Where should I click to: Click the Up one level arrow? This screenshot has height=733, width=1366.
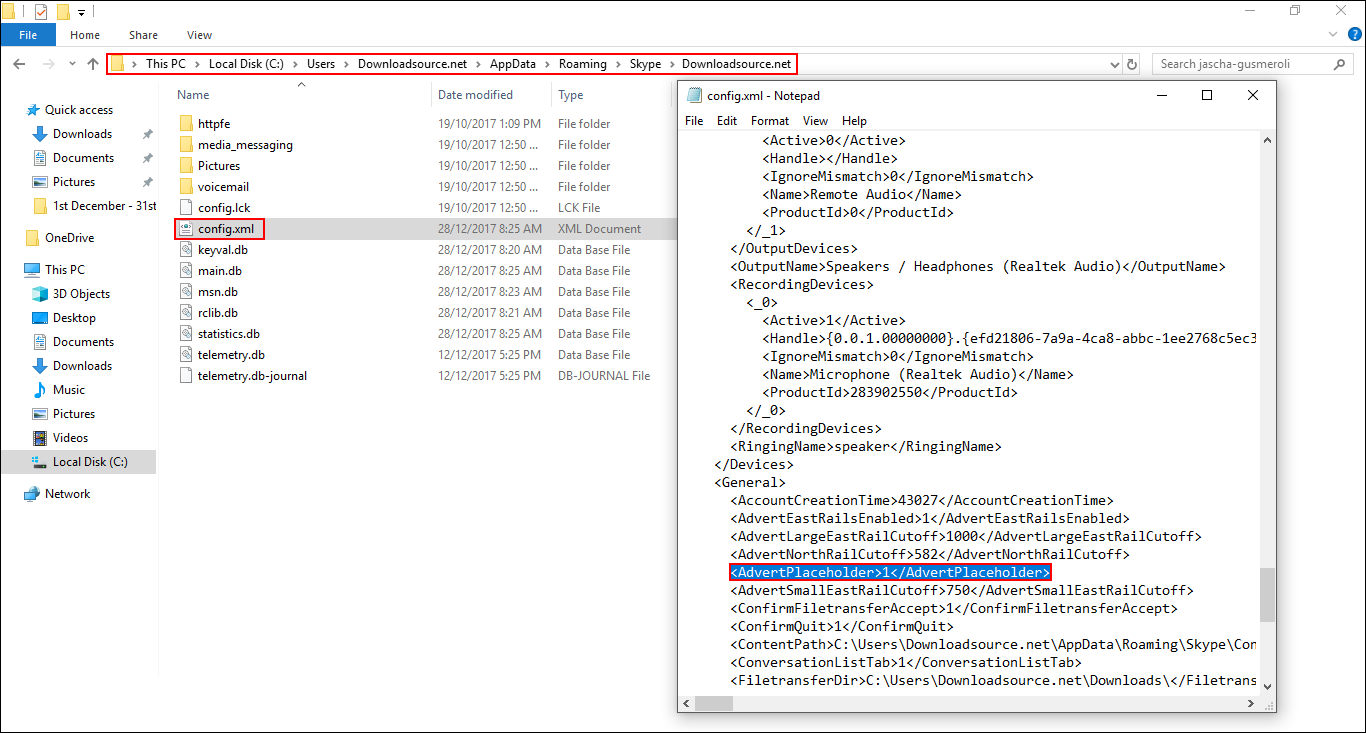coord(93,64)
